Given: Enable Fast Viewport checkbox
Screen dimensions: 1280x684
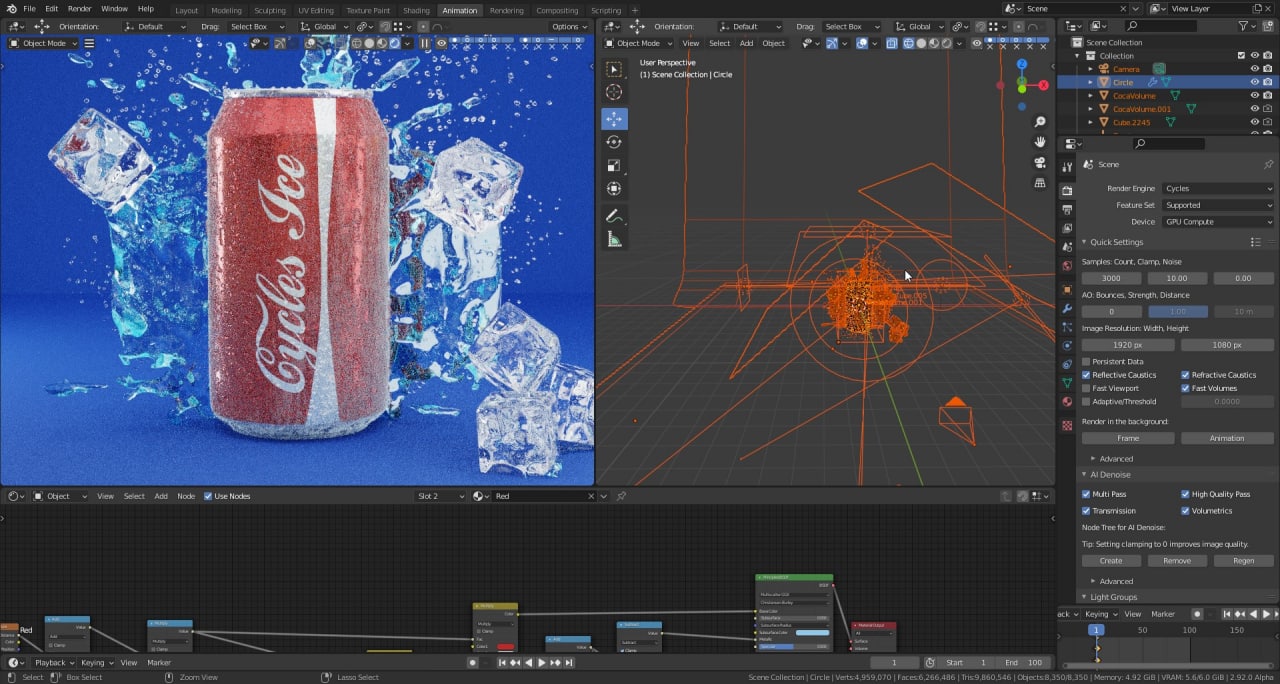Looking at the screenshot, I should pyautogui.click(x=1087, y=388).
